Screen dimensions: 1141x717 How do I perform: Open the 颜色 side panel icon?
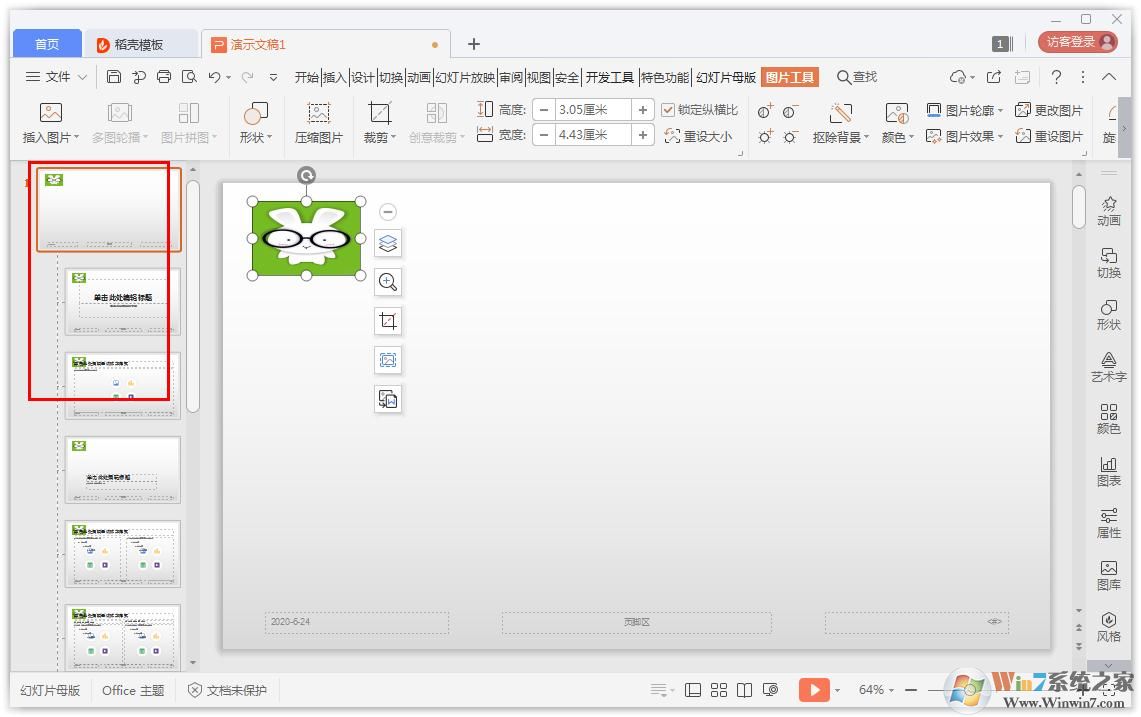[x=1108, y=419]
